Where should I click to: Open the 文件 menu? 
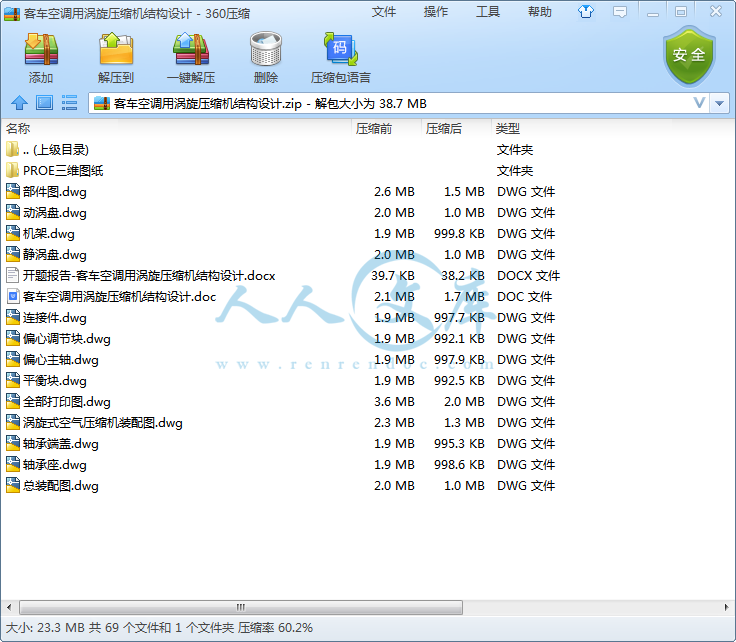(383, 12)
